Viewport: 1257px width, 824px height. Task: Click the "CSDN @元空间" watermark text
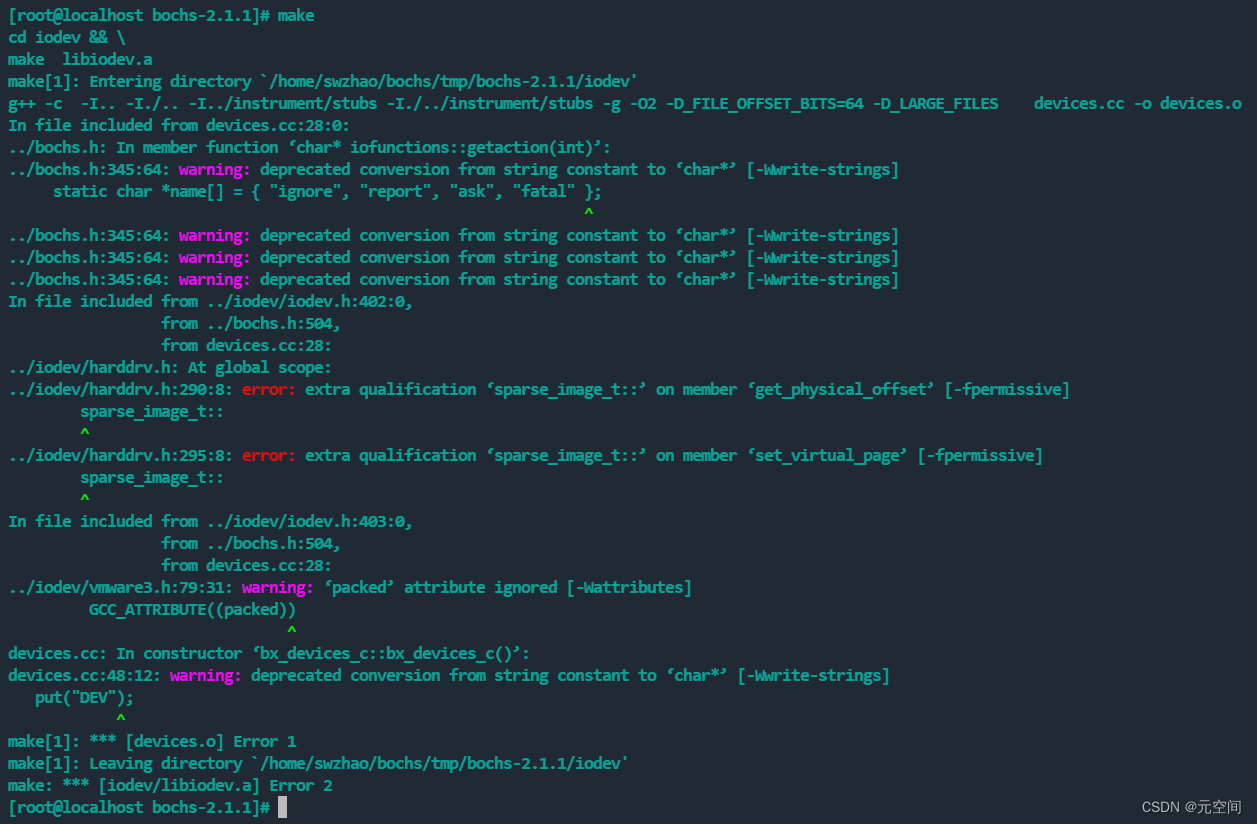pos(1191,807)
